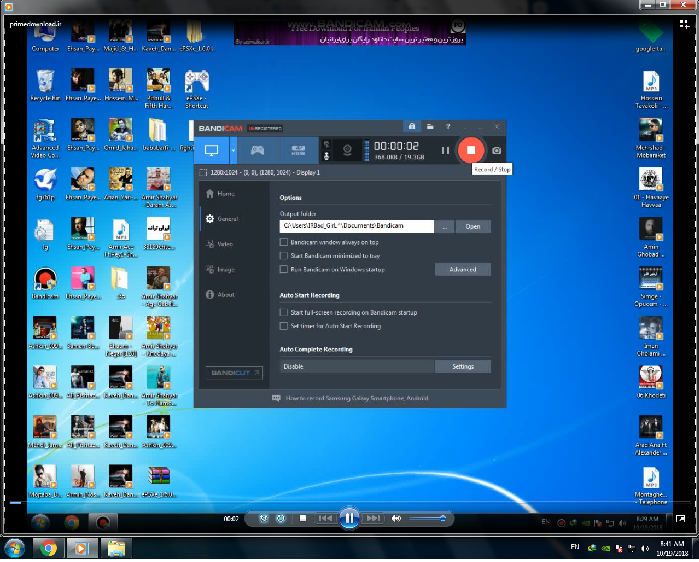Image resolution: width=699 pixels, height=562 pixels.
Task: Click the Windows Media Player taskbar button
Action: (82, 548)
